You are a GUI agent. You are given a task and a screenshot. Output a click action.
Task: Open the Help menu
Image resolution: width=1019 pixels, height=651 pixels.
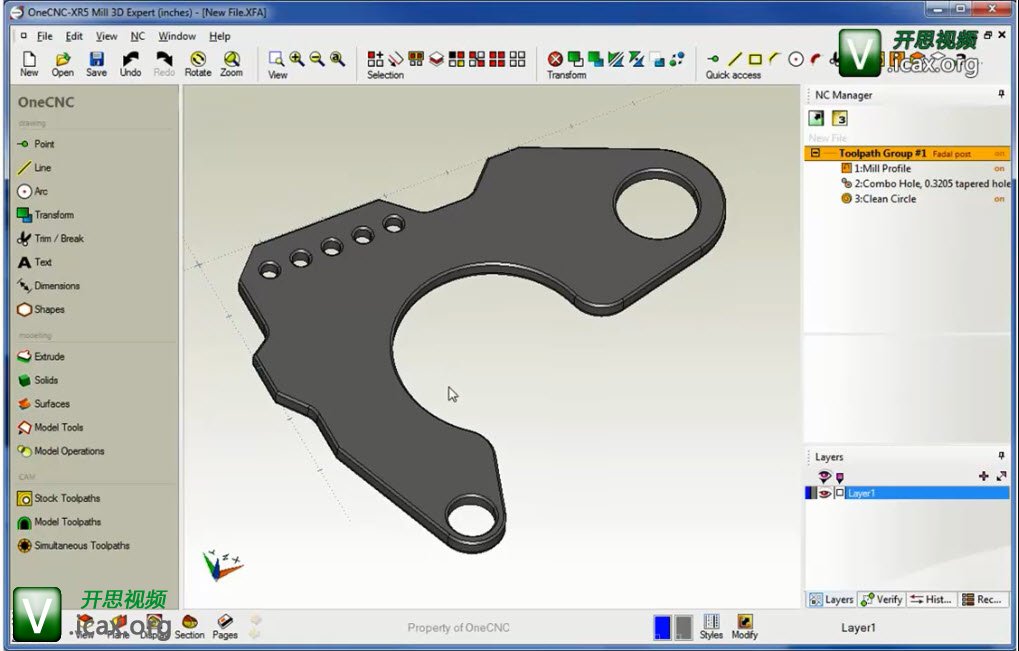point(220,36)
